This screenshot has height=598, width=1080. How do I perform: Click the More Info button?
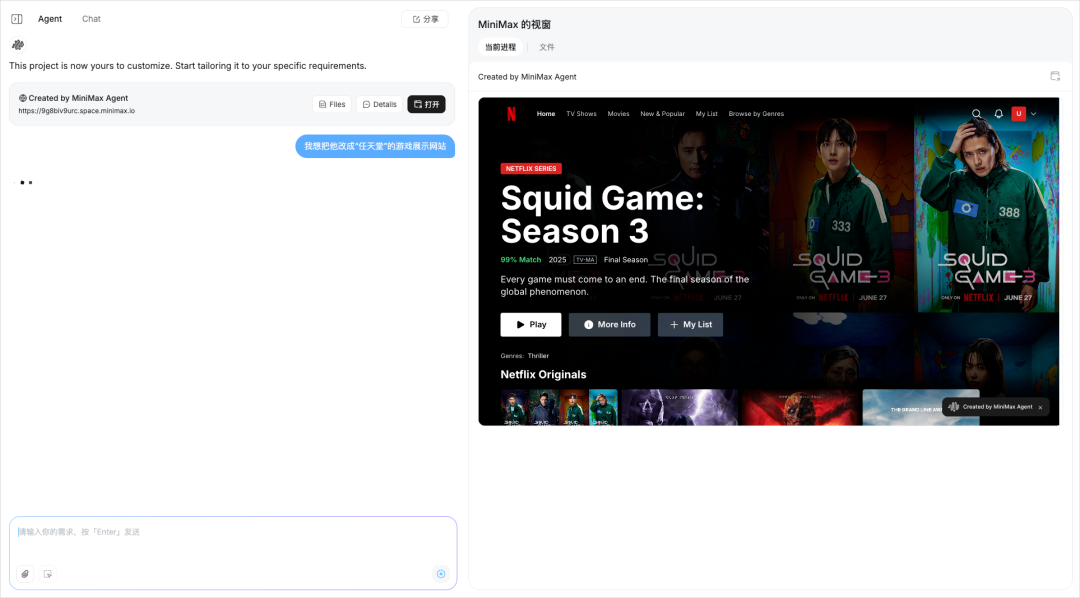(610, 324)
